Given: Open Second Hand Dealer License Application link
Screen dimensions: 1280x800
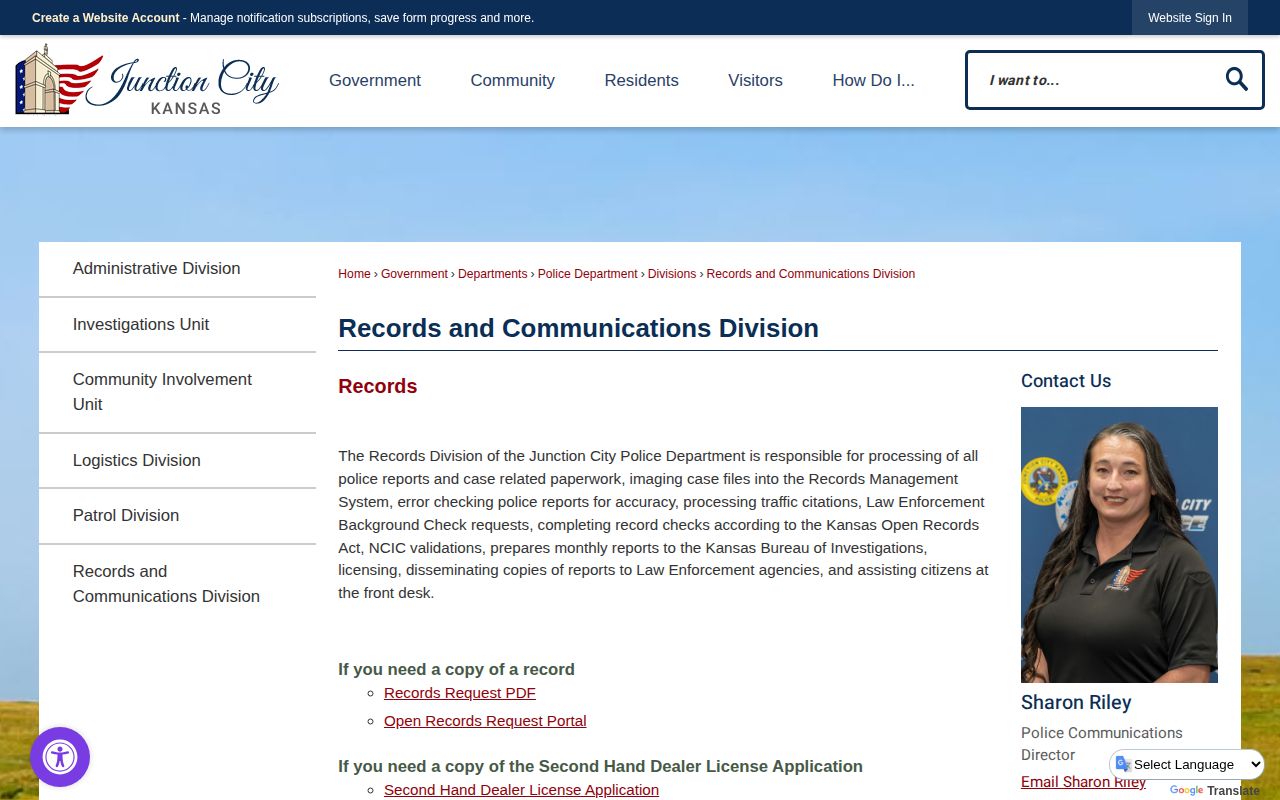Looking at the screenshot, I should coord(521,790).
